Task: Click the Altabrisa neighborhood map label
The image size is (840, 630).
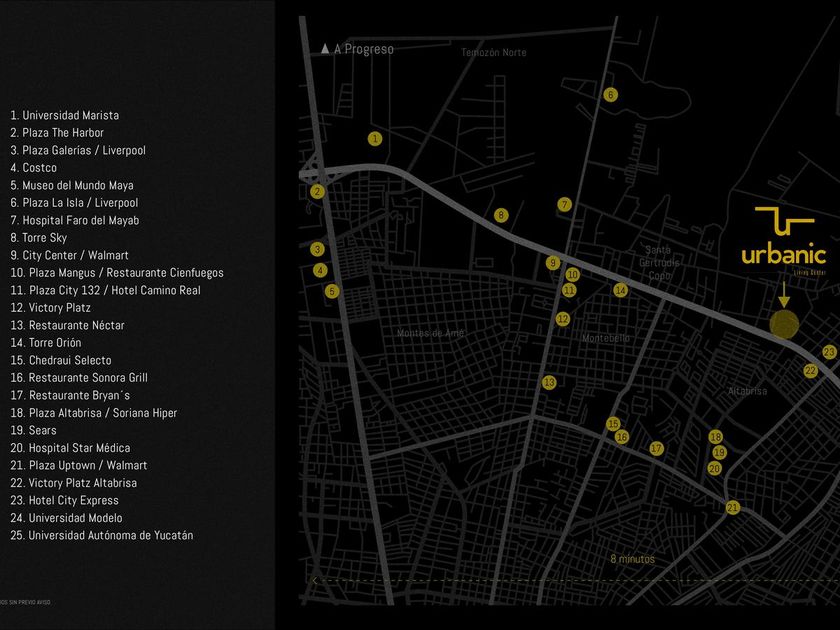Action: pyautogui.click(x=747, y=391)
